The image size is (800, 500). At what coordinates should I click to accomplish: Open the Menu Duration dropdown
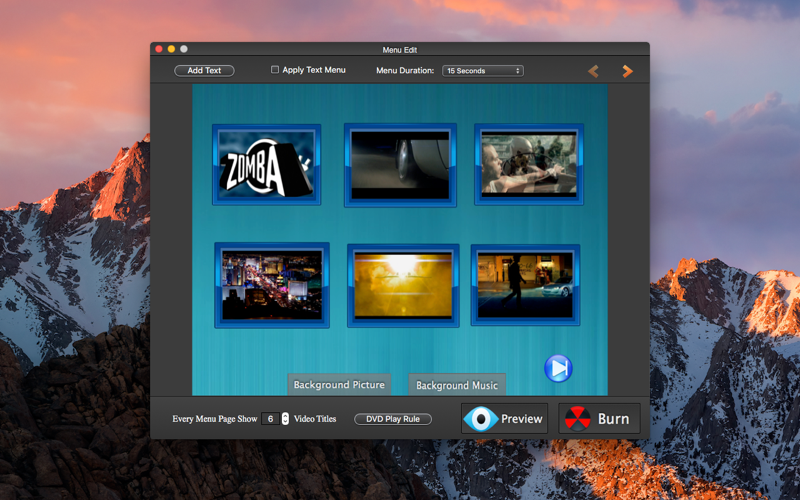(x=483, y=71)
